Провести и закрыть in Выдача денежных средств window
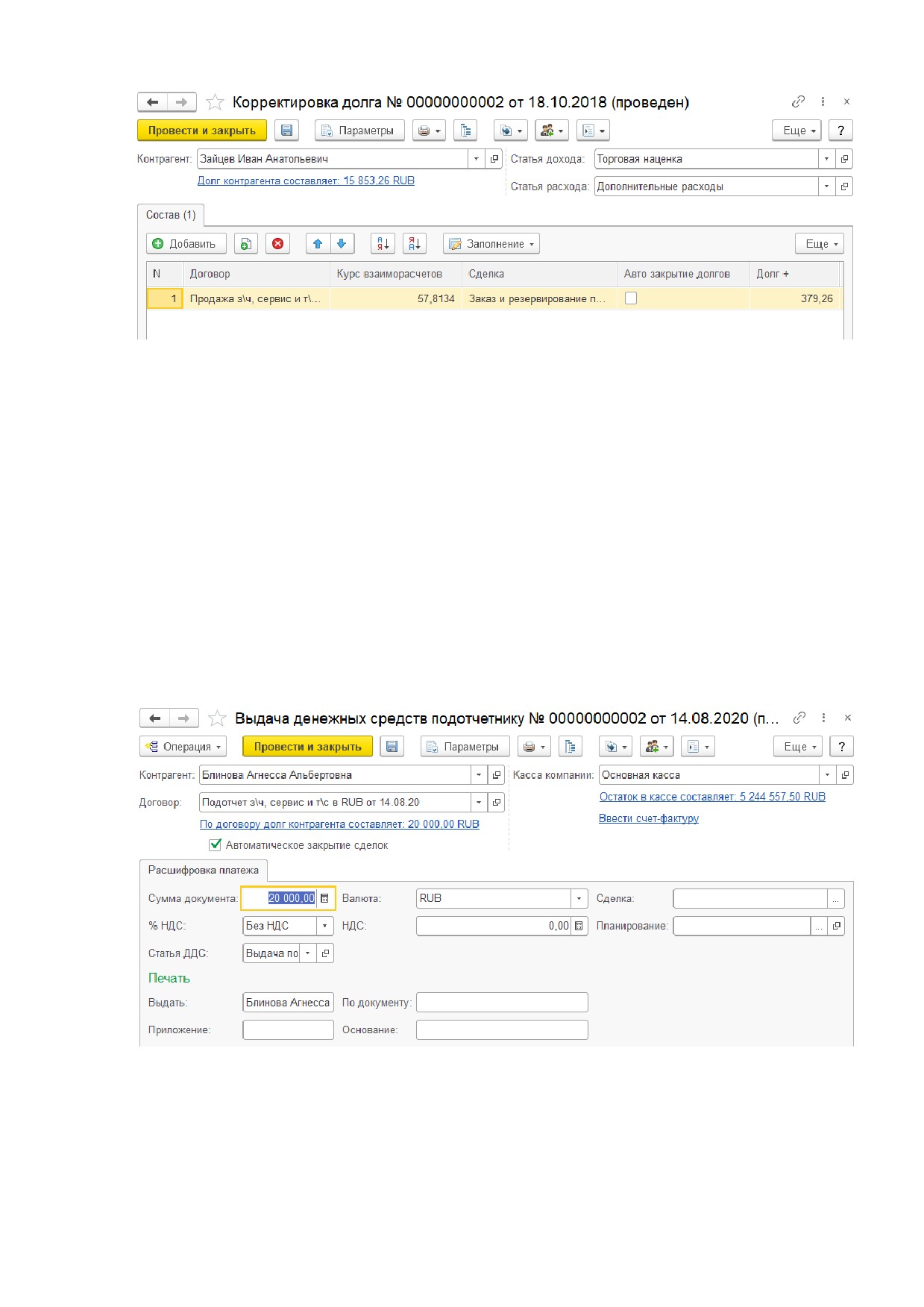Image resolution: width=924 pixels, height=1307 pixels. [x=307, y=747]
